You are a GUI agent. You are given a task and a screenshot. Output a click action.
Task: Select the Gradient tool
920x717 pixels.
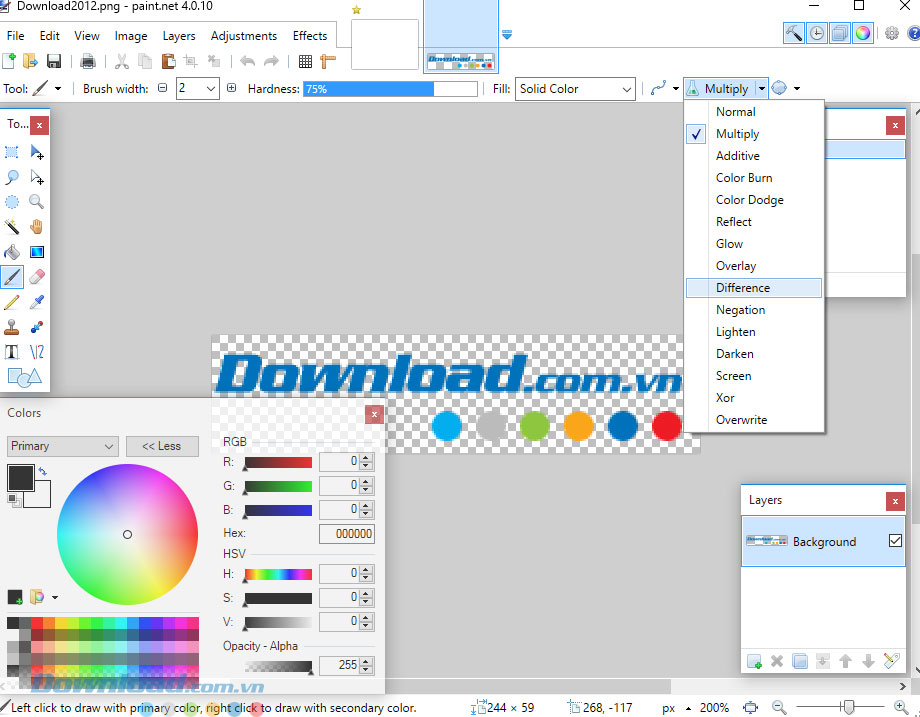click(x=37, y=252)
